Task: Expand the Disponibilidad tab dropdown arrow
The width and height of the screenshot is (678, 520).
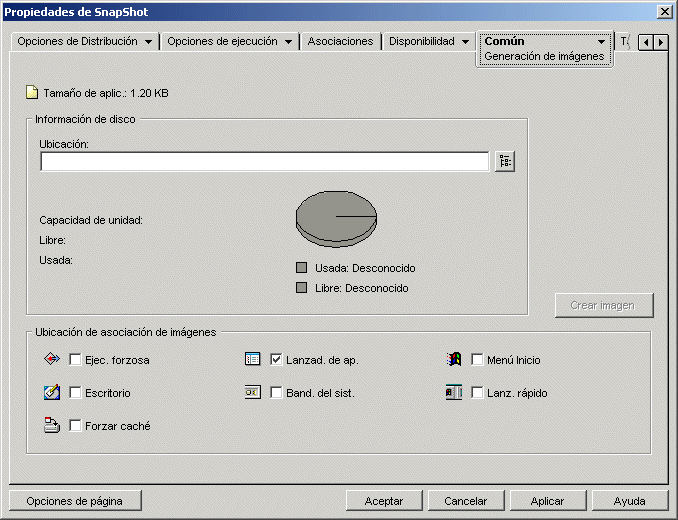Action: (x=465, y=42)
